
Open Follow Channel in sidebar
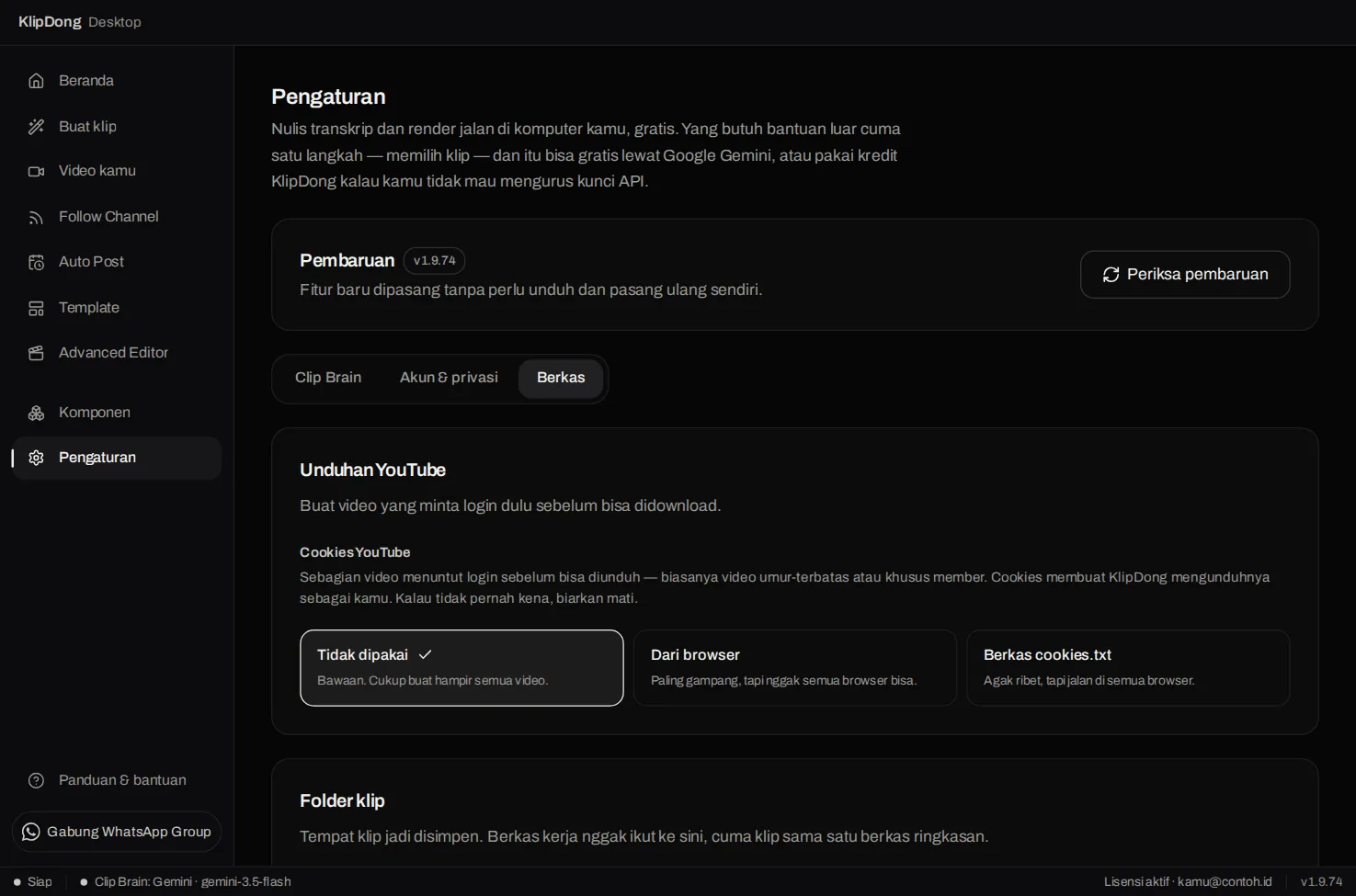coord(117,217)
